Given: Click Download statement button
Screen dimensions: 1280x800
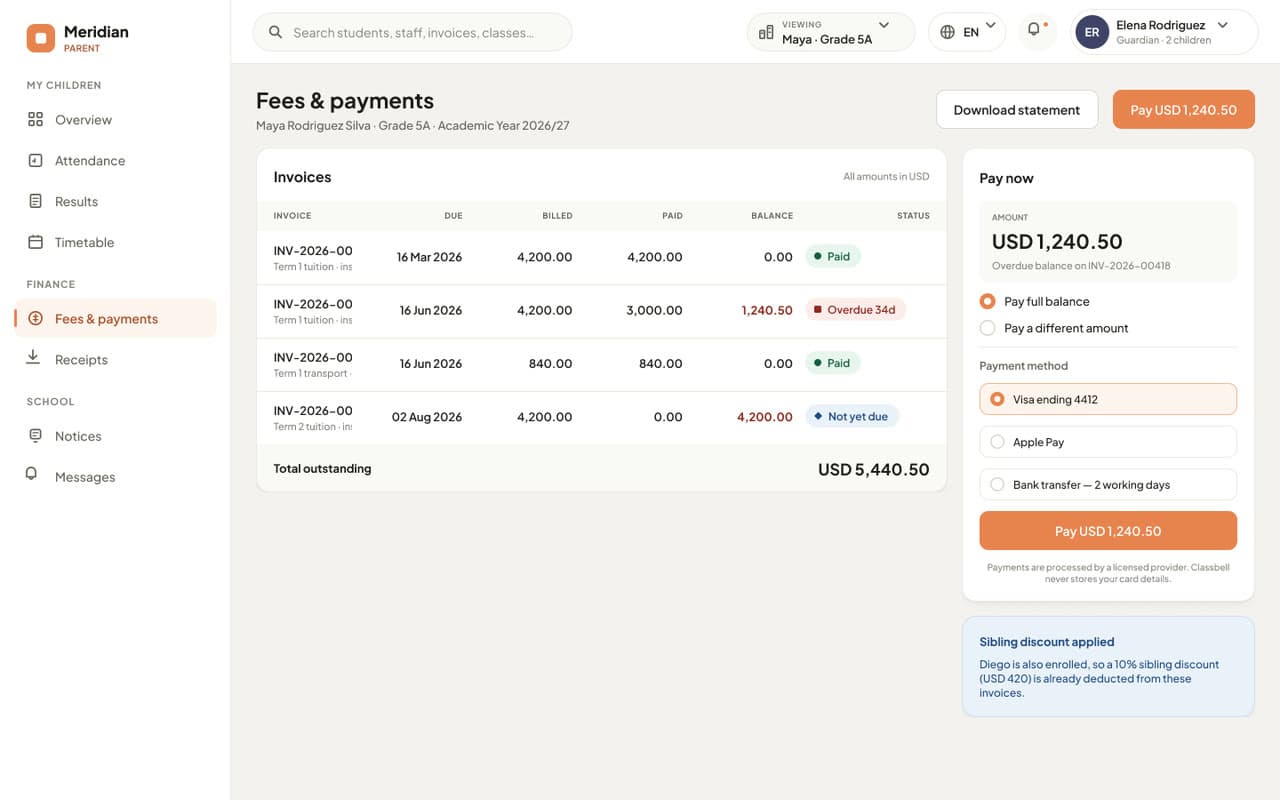Looking at the screenshot, I should click(x=1017, y=110).
